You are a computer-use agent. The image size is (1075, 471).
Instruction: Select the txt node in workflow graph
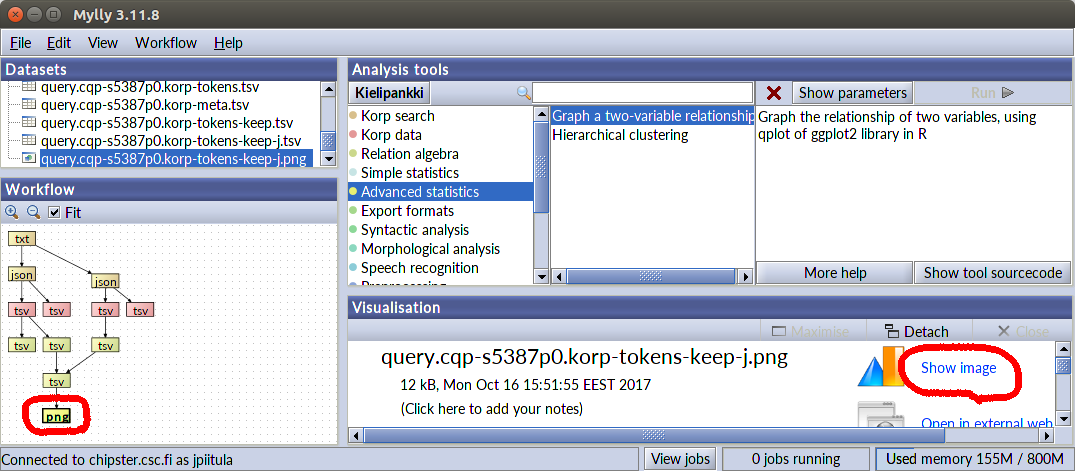tap(22, 238)
